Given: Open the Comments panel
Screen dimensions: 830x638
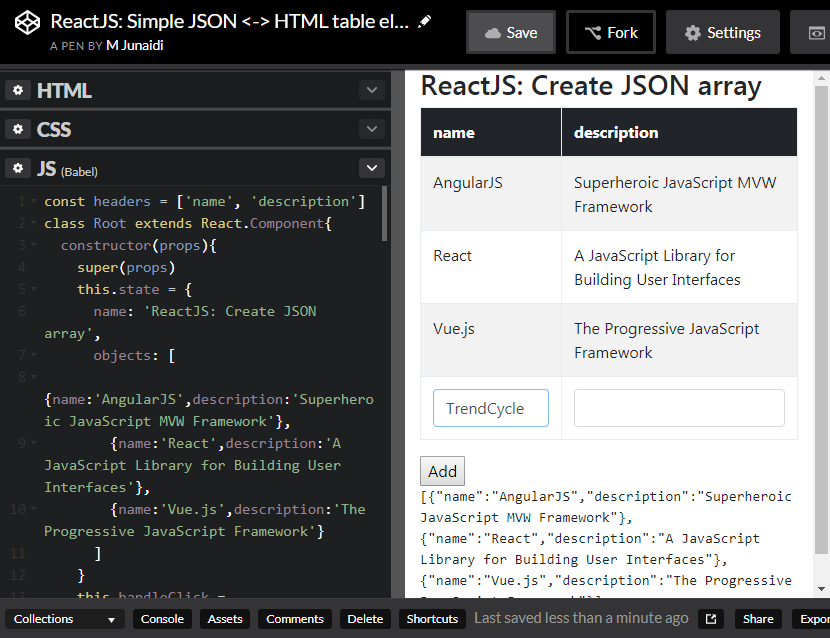Looking at the screenshot, I should click(x=295, y=619).
